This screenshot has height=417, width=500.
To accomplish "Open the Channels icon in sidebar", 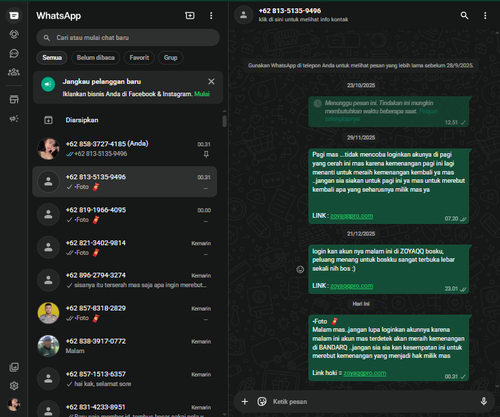I will pos(14,53).
